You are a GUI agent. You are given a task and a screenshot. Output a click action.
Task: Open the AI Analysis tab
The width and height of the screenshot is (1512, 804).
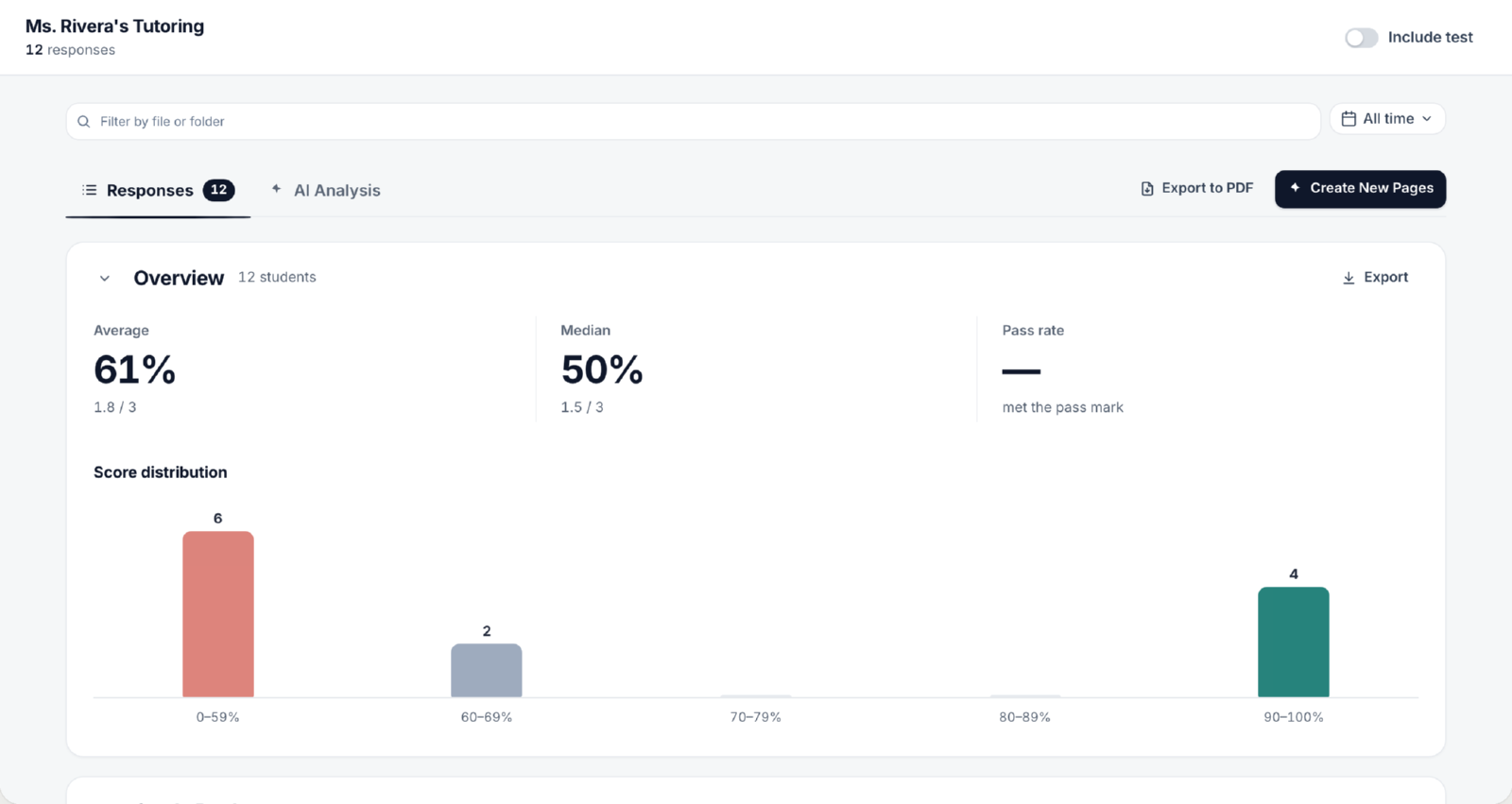point(326,190)
